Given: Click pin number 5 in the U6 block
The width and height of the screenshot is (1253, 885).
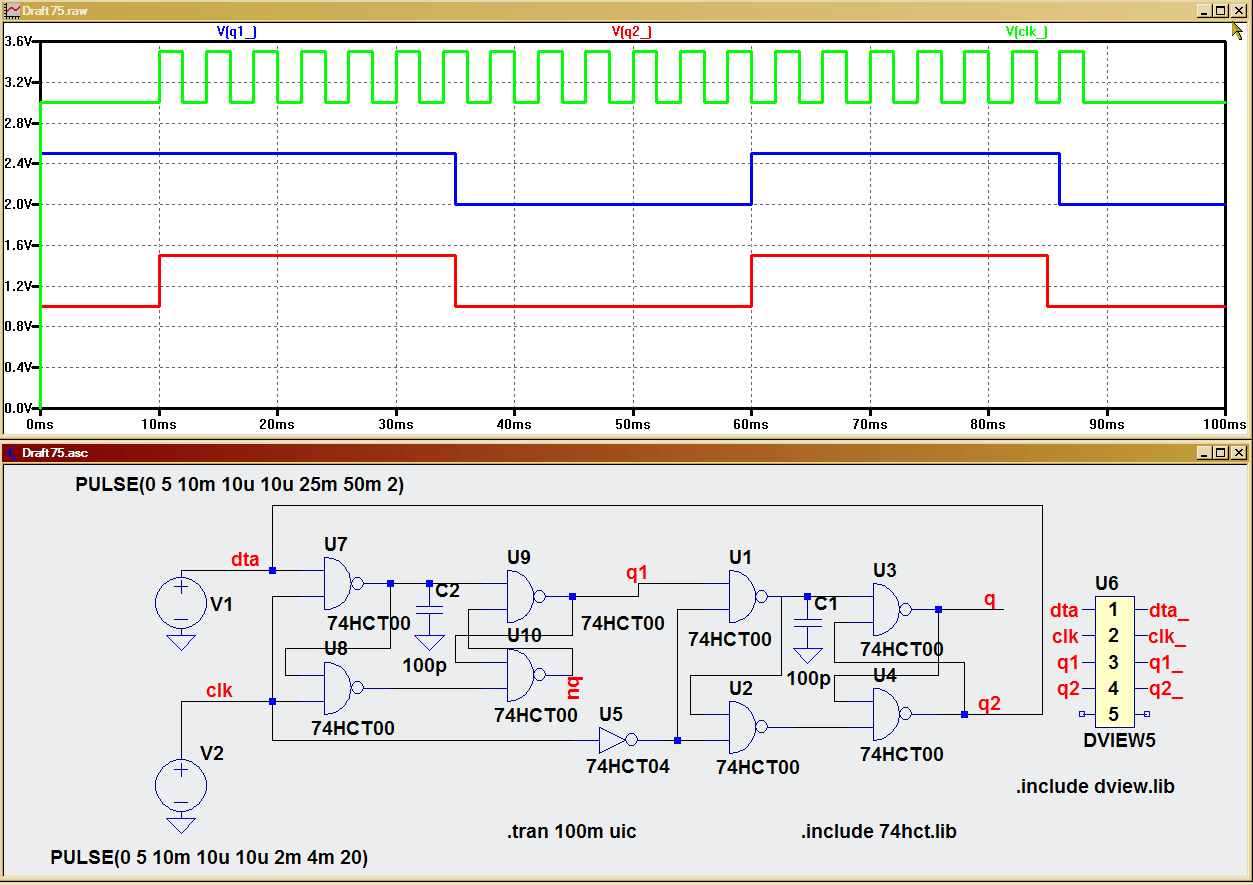Looking at the screenshot, I should tap(1113, 714).
